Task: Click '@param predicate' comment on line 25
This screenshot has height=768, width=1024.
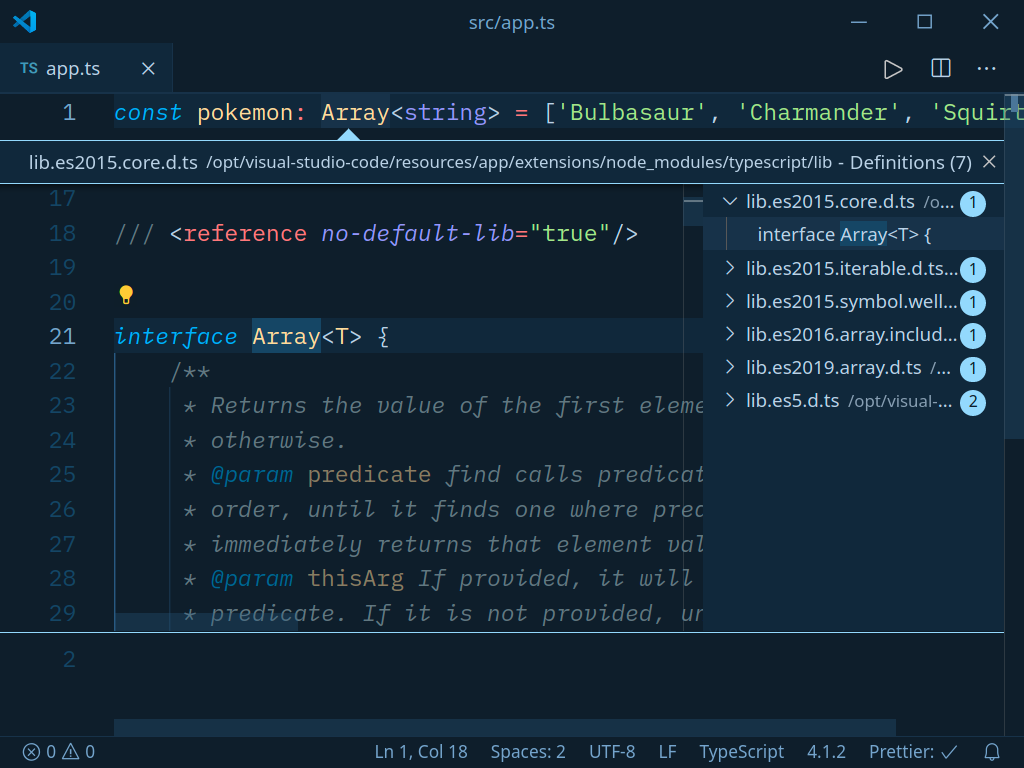Action: [x=321, y=474]
